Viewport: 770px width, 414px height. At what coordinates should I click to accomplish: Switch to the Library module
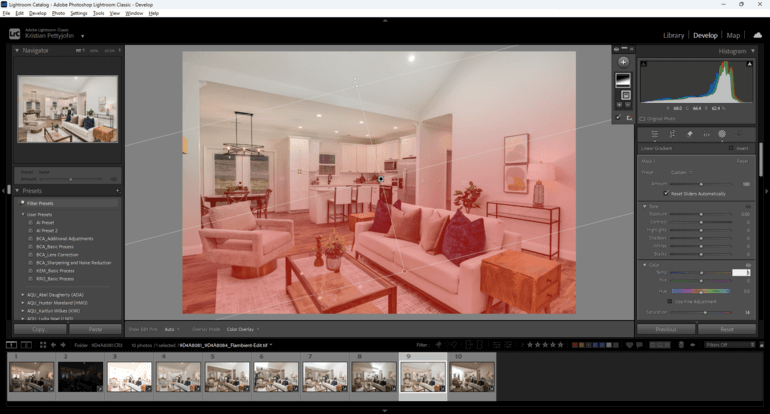tap(673, 35)
